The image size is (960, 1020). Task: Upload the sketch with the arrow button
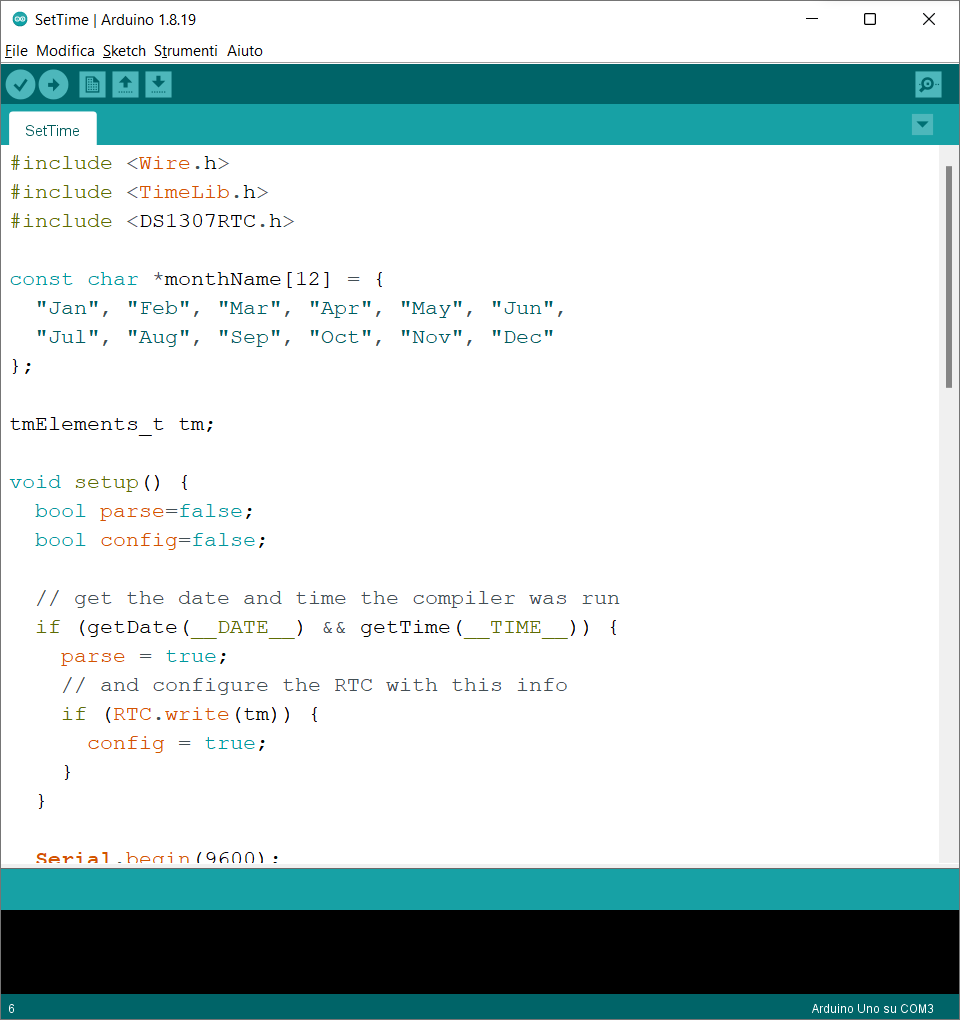pos(53,85)
